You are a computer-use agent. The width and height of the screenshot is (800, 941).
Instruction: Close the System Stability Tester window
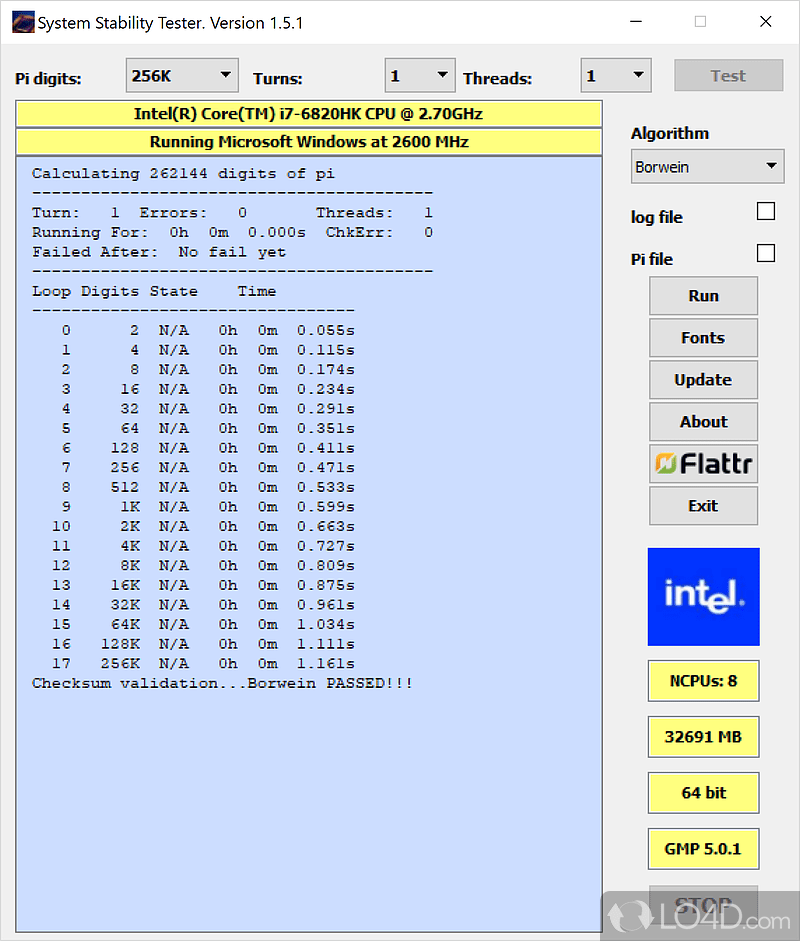point(765,22)
